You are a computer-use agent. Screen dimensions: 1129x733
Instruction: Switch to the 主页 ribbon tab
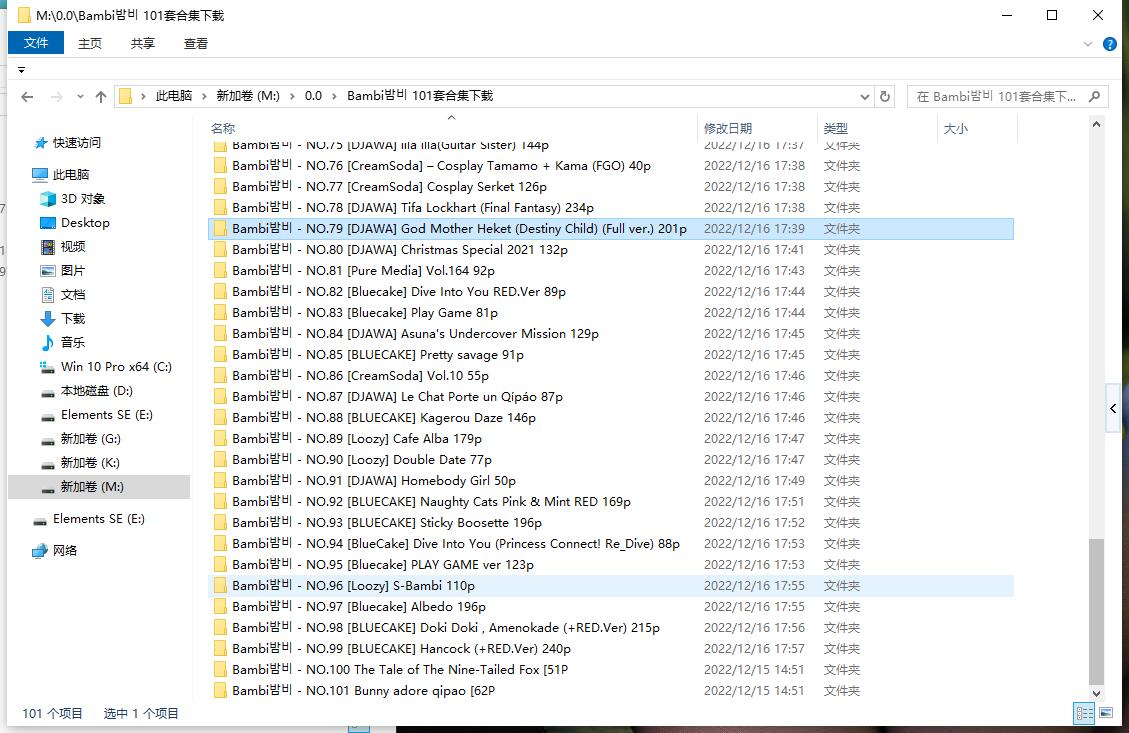90,43
